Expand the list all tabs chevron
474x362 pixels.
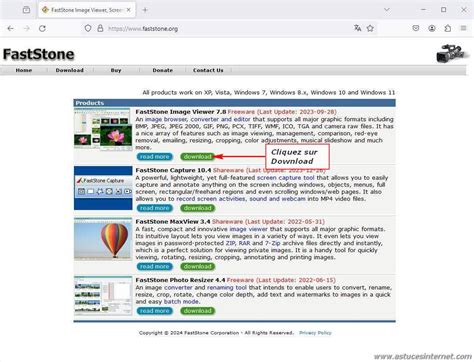[x=387, y=10]
